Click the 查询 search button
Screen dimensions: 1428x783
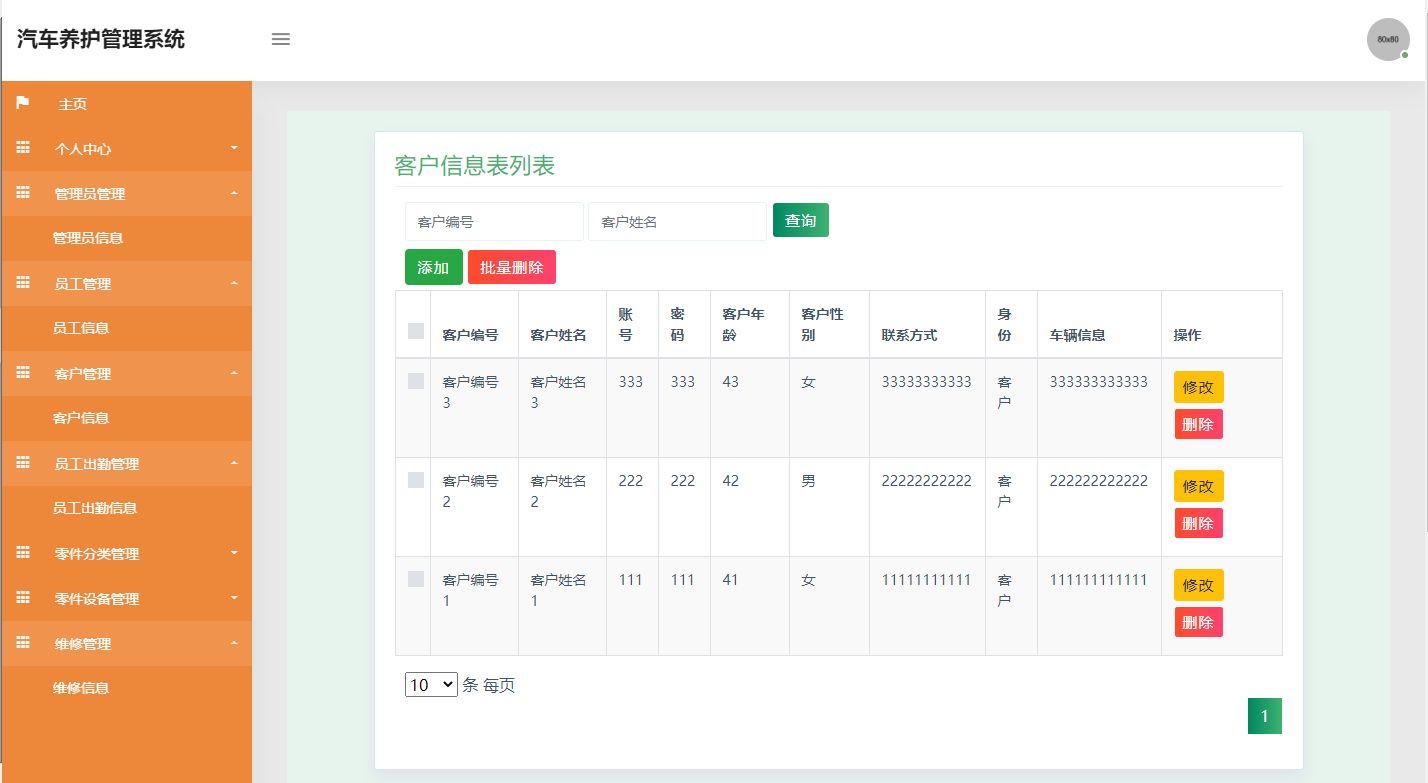pyautogui.click(x=801, y=220)
